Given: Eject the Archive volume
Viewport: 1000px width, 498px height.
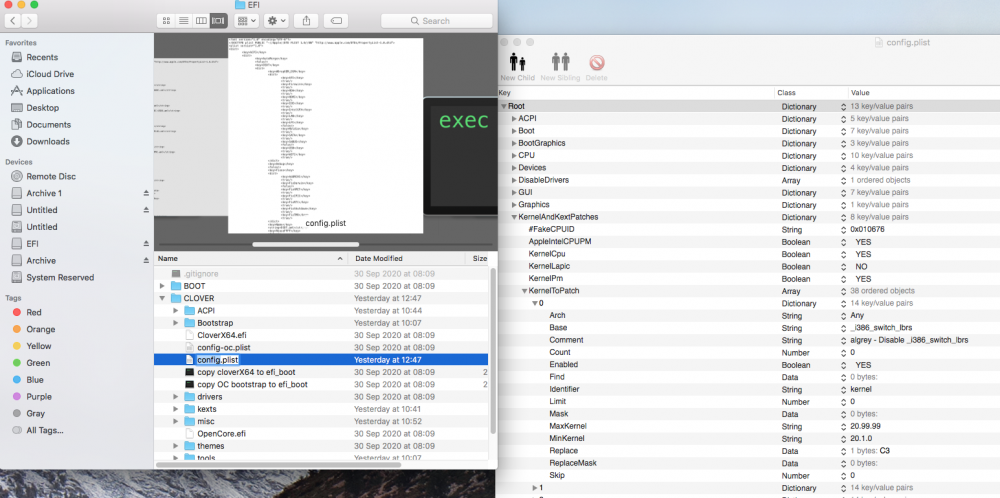Looking at the screenshot, I should pyautogui.click(x=146, y=261).
